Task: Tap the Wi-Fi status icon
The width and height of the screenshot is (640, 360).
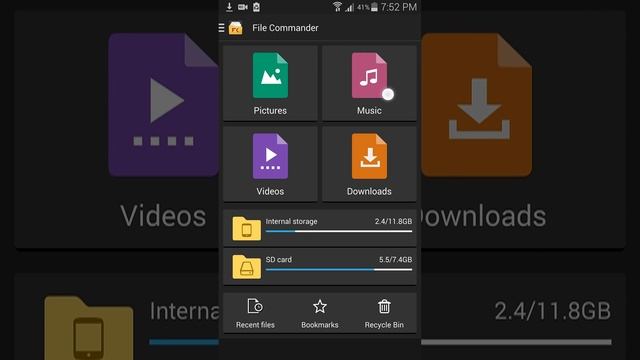Action: pyautogui.click(x=337, y=7)
